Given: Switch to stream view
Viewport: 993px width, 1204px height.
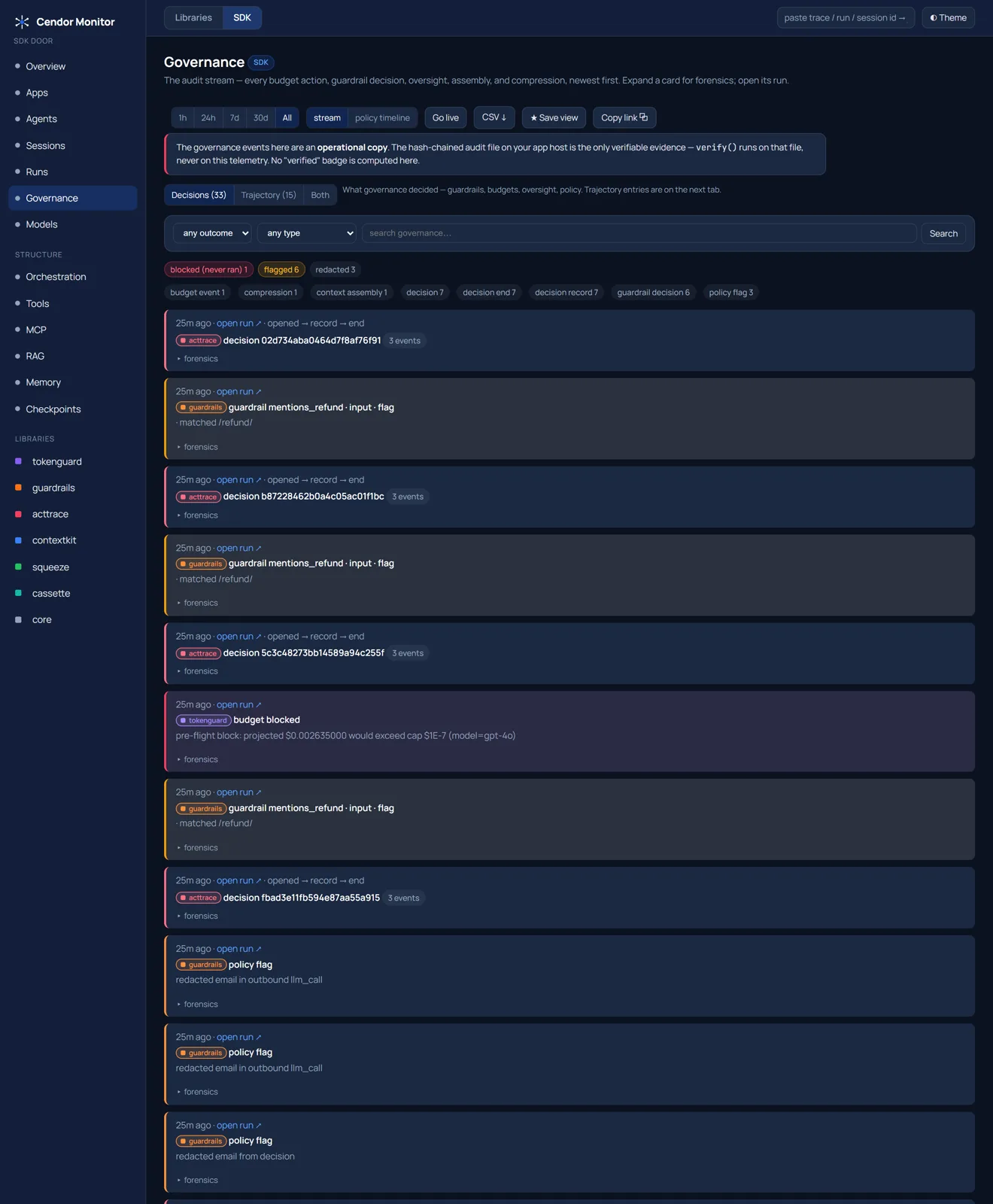Looking at the screenshot, I should tap(327, 117).
